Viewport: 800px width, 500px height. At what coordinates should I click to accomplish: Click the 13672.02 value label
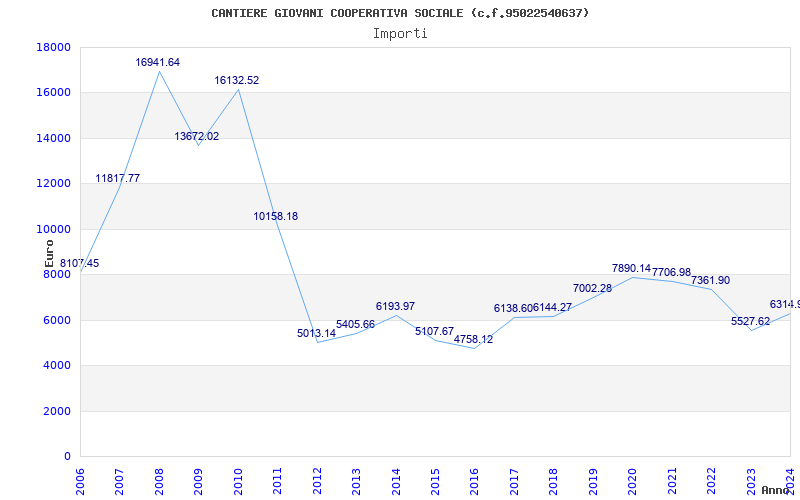point(197,136)
